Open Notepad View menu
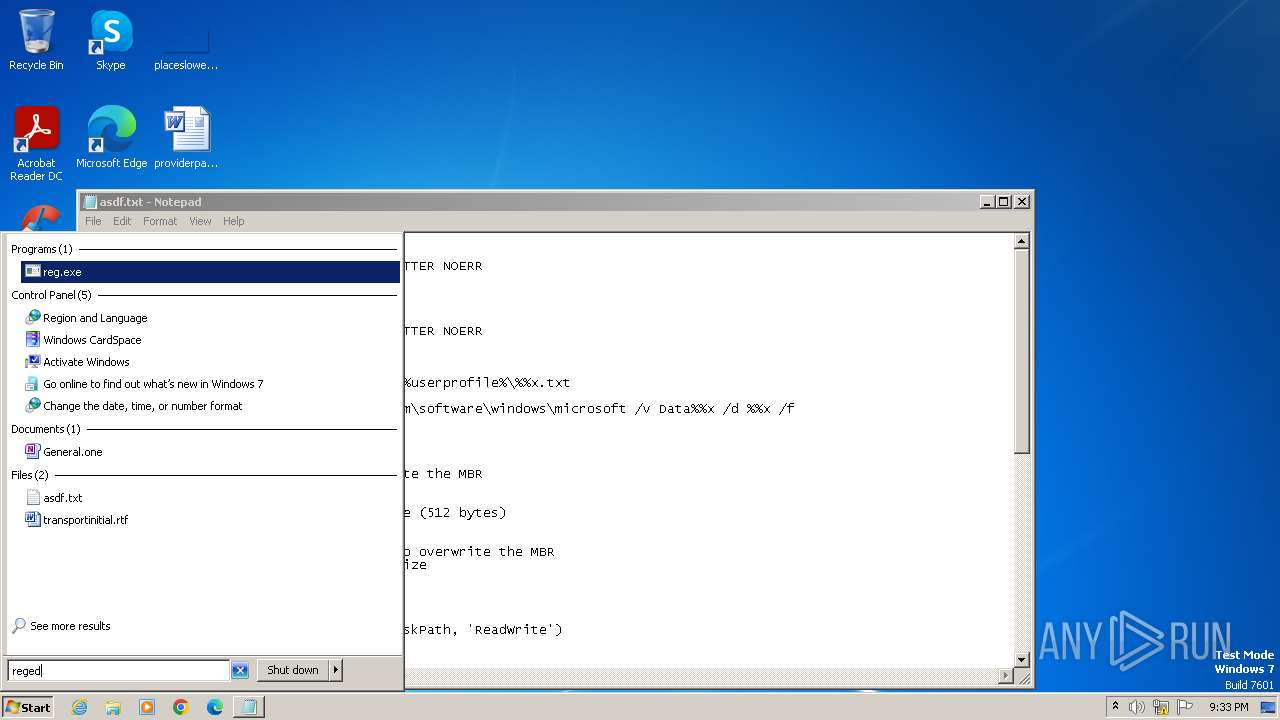Viewport: 1280px width, 720px height. click(x=200, y=221)
